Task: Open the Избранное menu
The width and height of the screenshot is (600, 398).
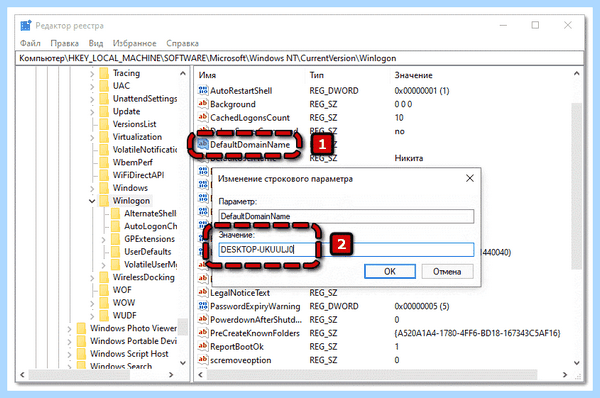Action: pyautogui.click(x=134, y=43)
